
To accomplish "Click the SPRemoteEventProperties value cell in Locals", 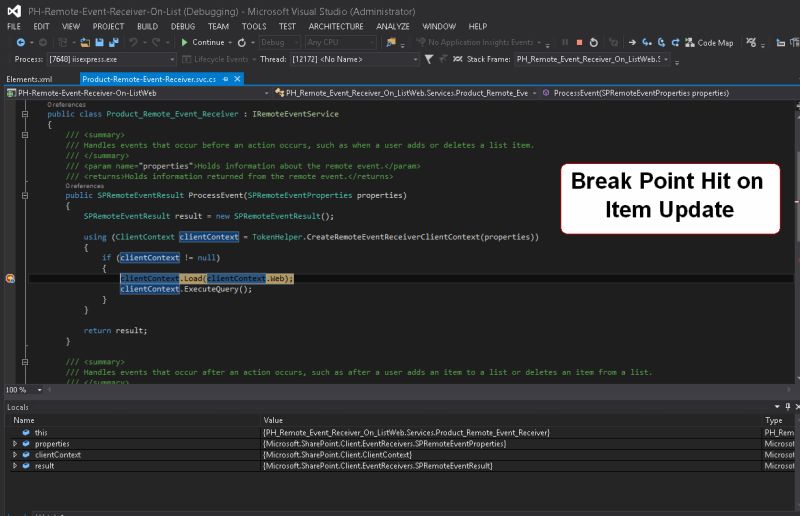I will [x=385, y=444].
